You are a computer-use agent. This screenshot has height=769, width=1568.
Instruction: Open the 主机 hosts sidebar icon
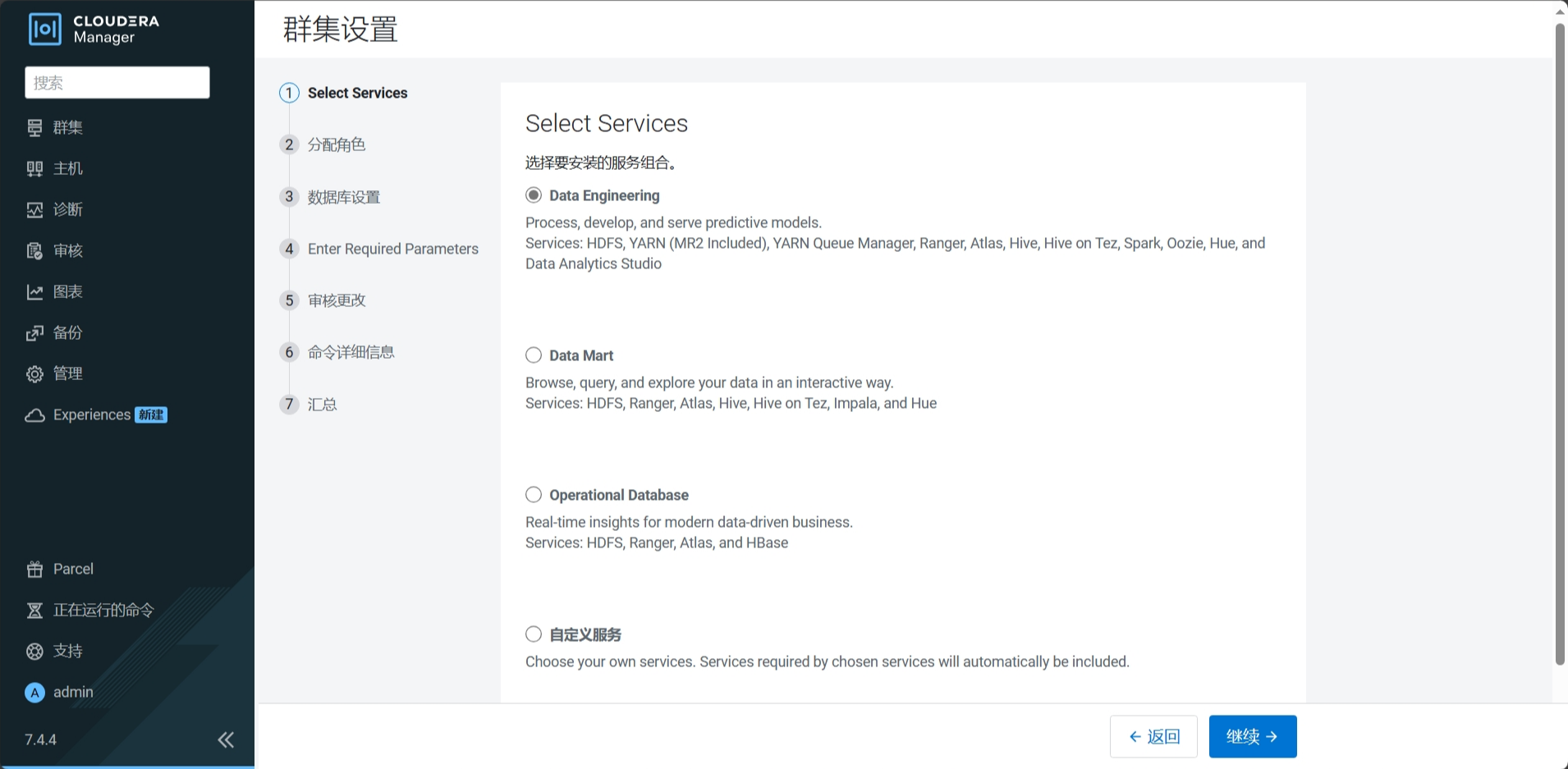coord(34,168)
